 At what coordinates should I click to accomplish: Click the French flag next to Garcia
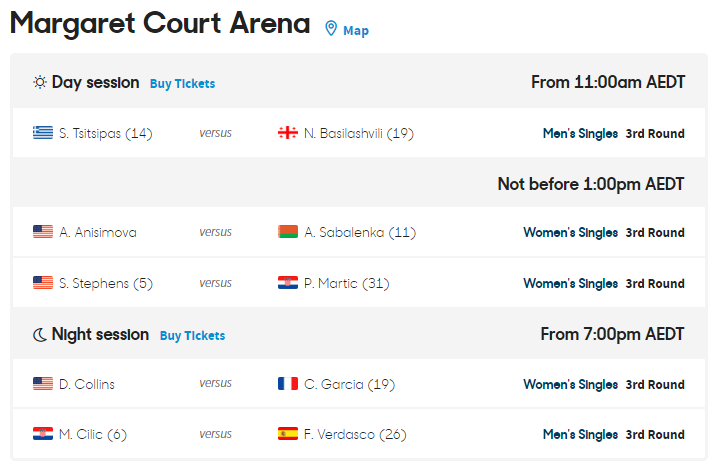pos(288,384)
